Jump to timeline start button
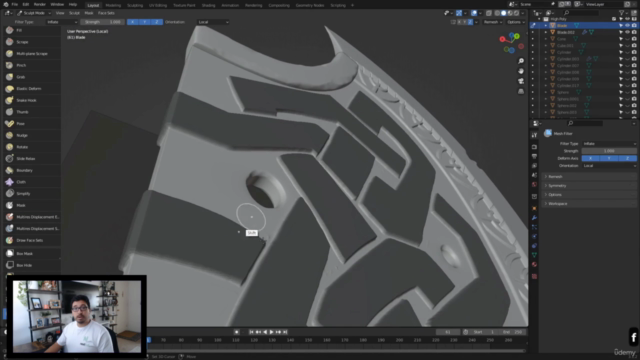The height and width of the screenshot is (360, 640). point(251,332)
